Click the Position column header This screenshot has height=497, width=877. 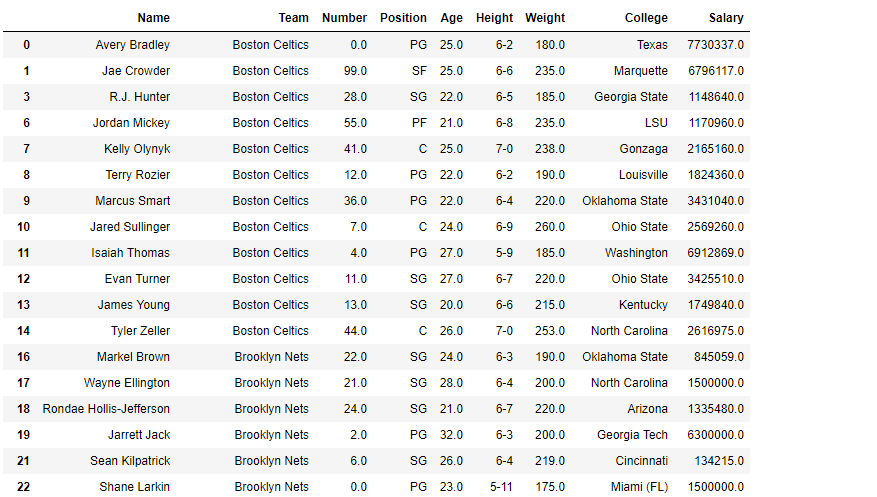tap(403, 18)
